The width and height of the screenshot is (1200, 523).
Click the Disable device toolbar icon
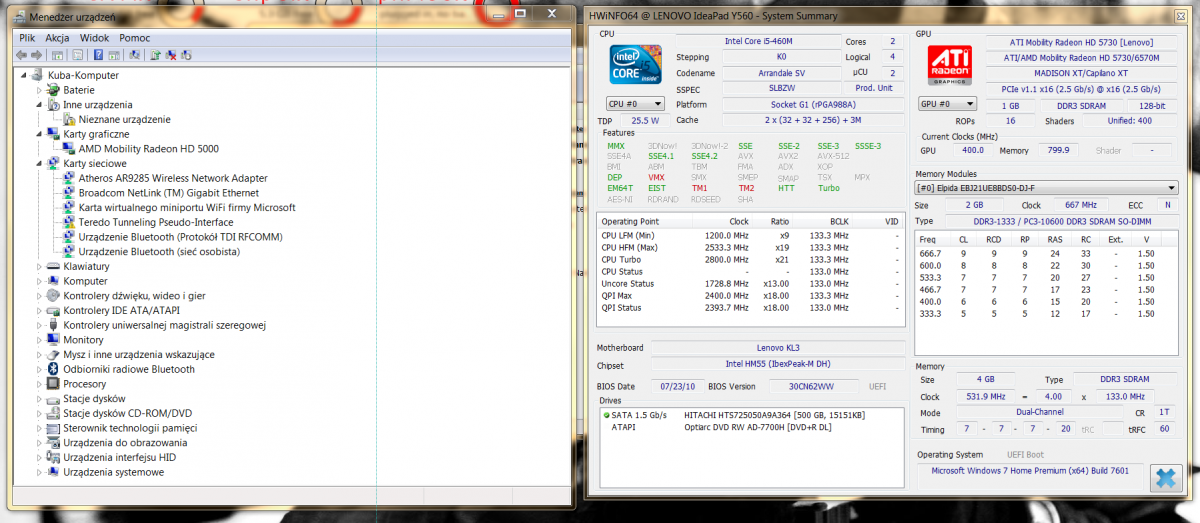186,55
